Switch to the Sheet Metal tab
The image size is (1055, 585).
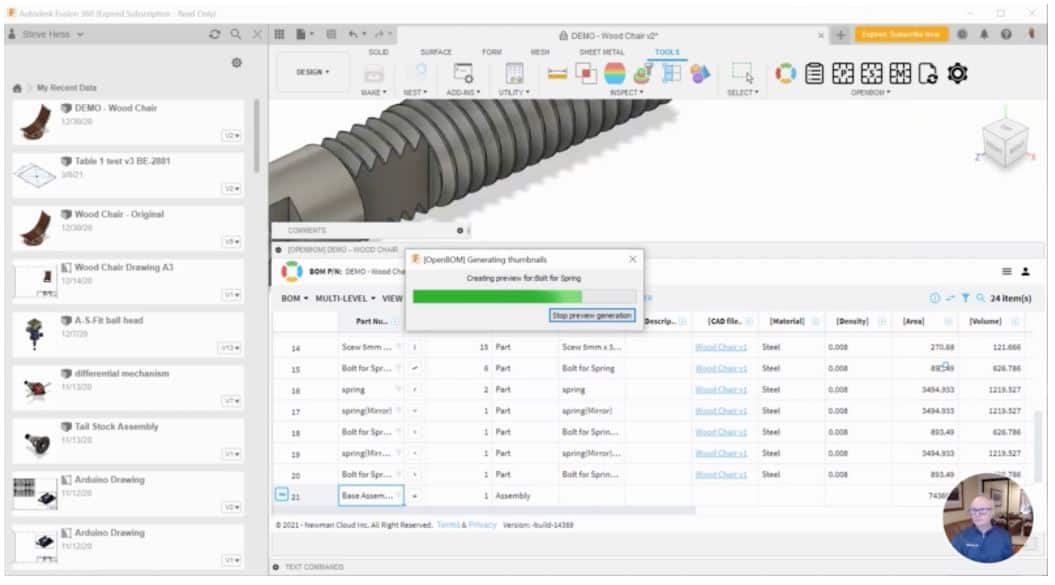602,52
